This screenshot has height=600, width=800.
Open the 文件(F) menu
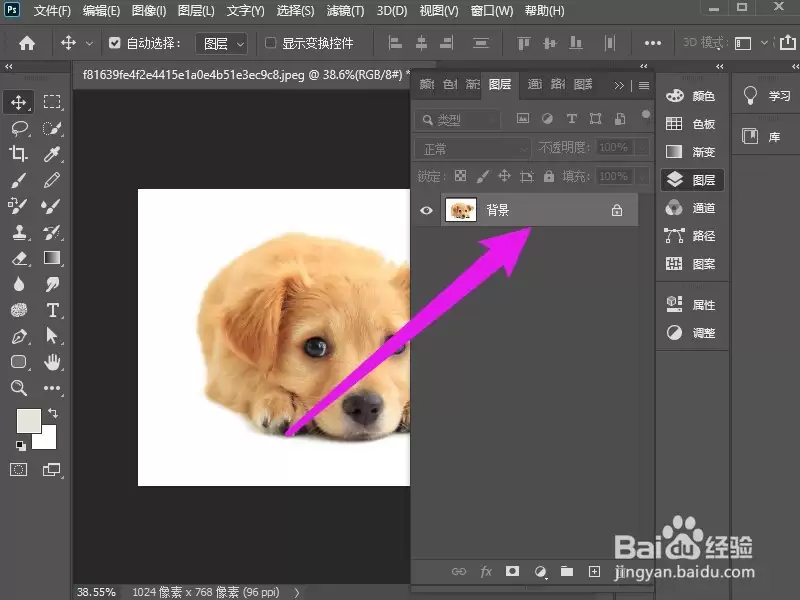pos(52,11)
